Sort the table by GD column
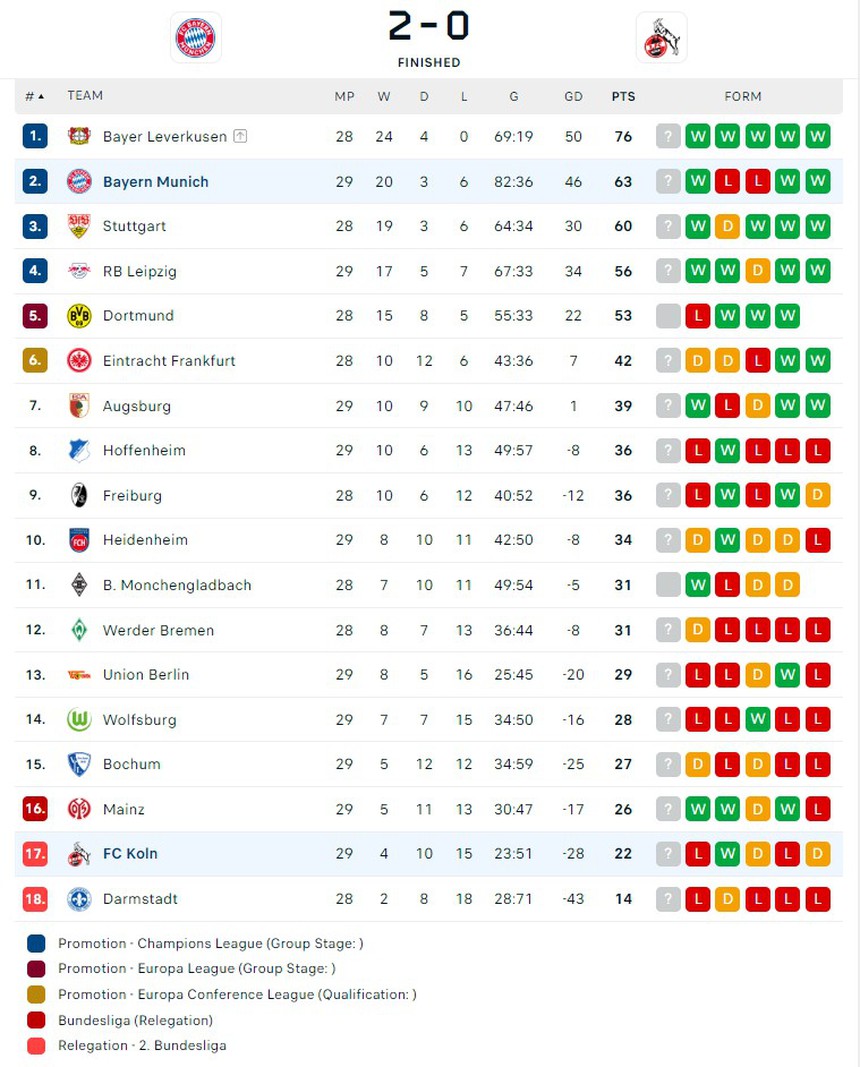The width and height of the screenshot is (860, 1067). [573, 97]
